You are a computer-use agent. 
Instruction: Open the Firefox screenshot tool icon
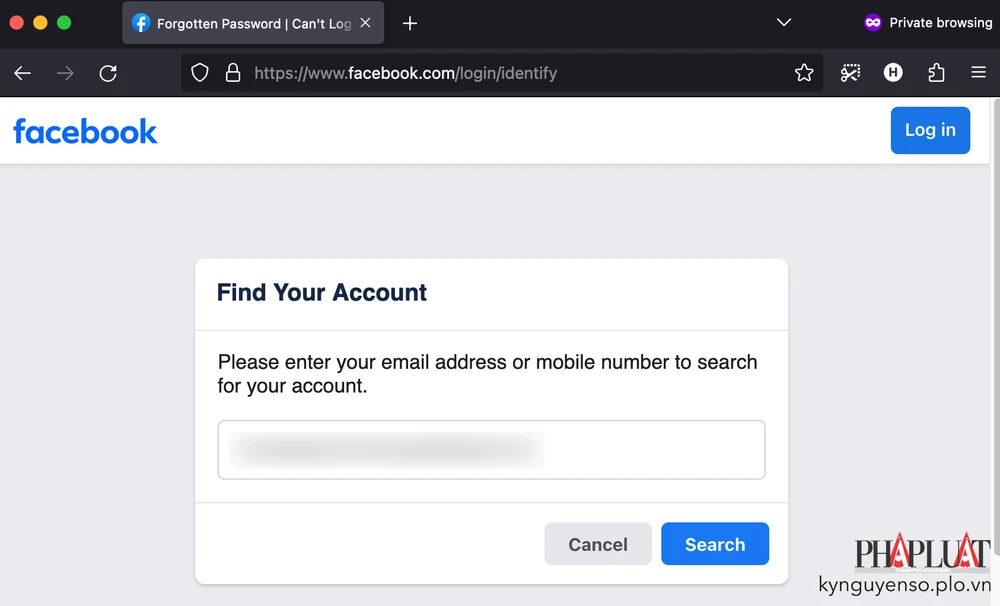coord(850,72)
